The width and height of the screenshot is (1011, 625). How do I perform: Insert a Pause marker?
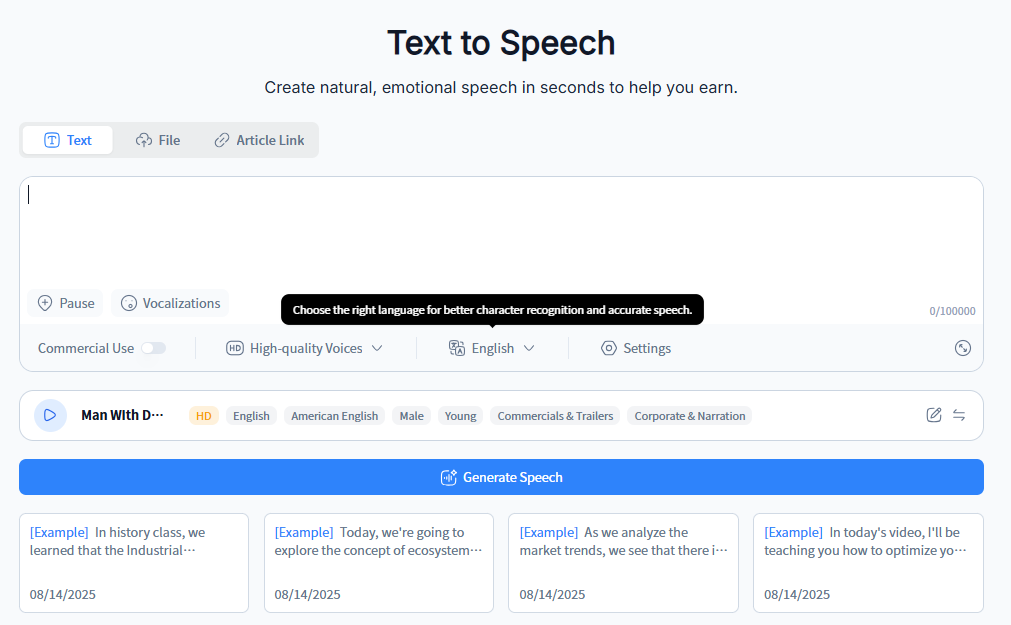pos(66,303)
